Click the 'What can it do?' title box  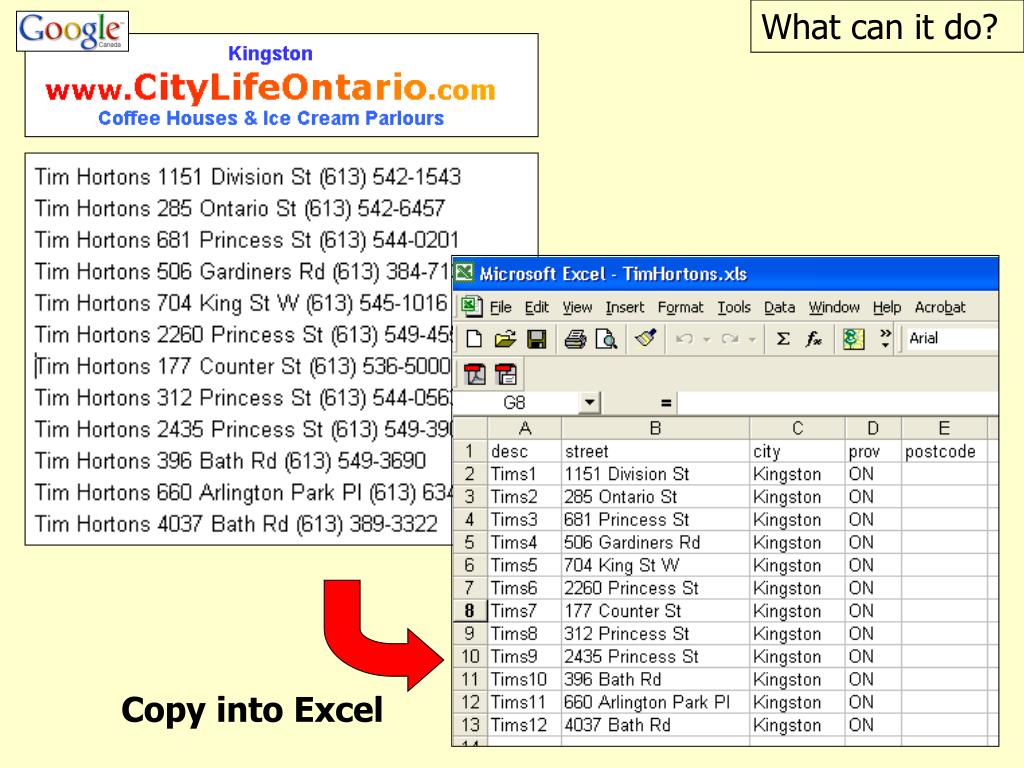(x=887, y=27)
